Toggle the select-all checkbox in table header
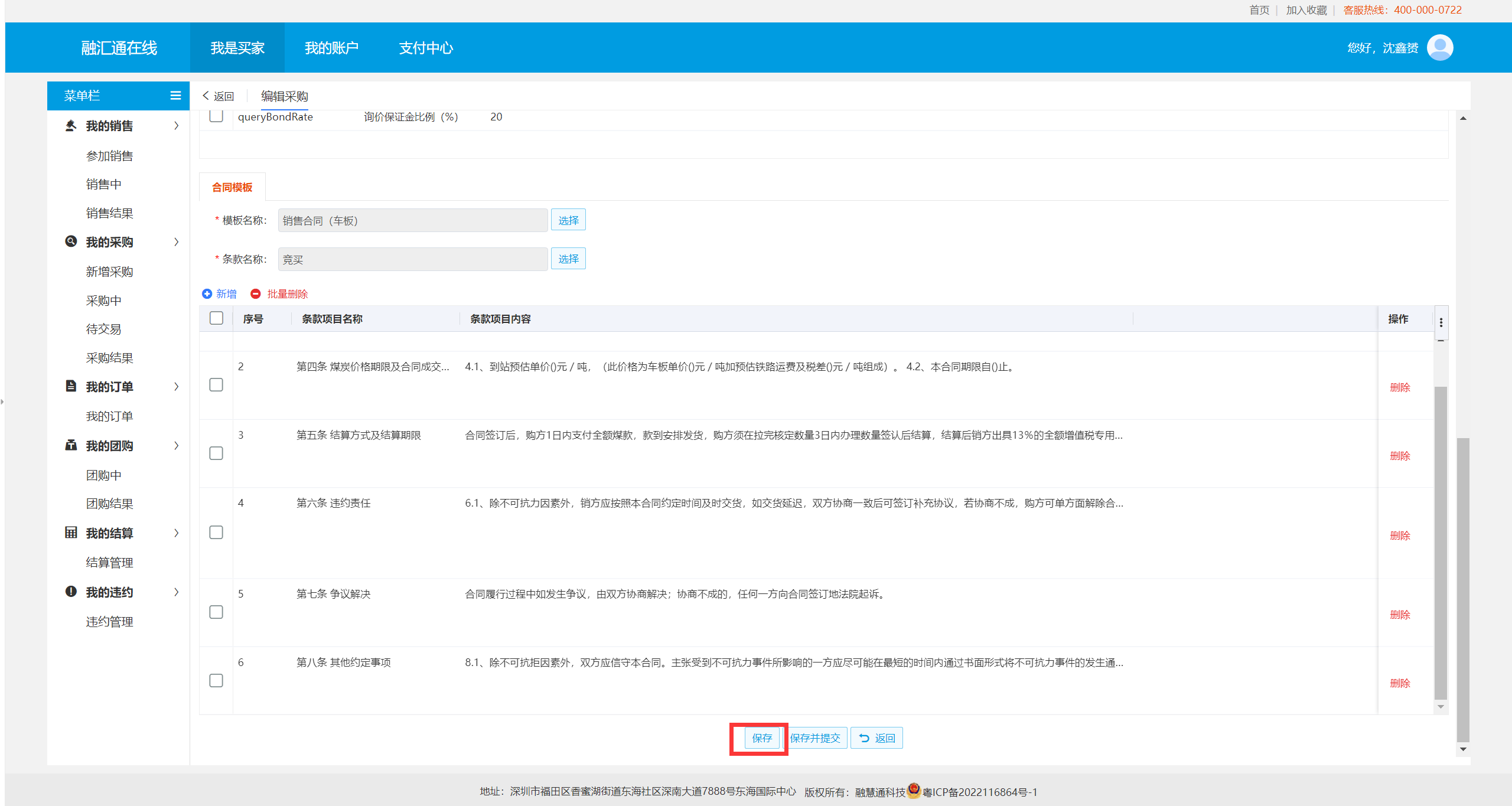This screenshot has width=1512, height=806. 216,318
